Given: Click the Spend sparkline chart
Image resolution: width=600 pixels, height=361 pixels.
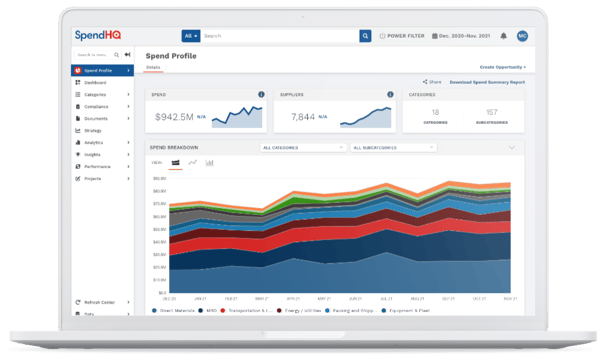Looking at the screenshot, I should (x=237, y=117).
